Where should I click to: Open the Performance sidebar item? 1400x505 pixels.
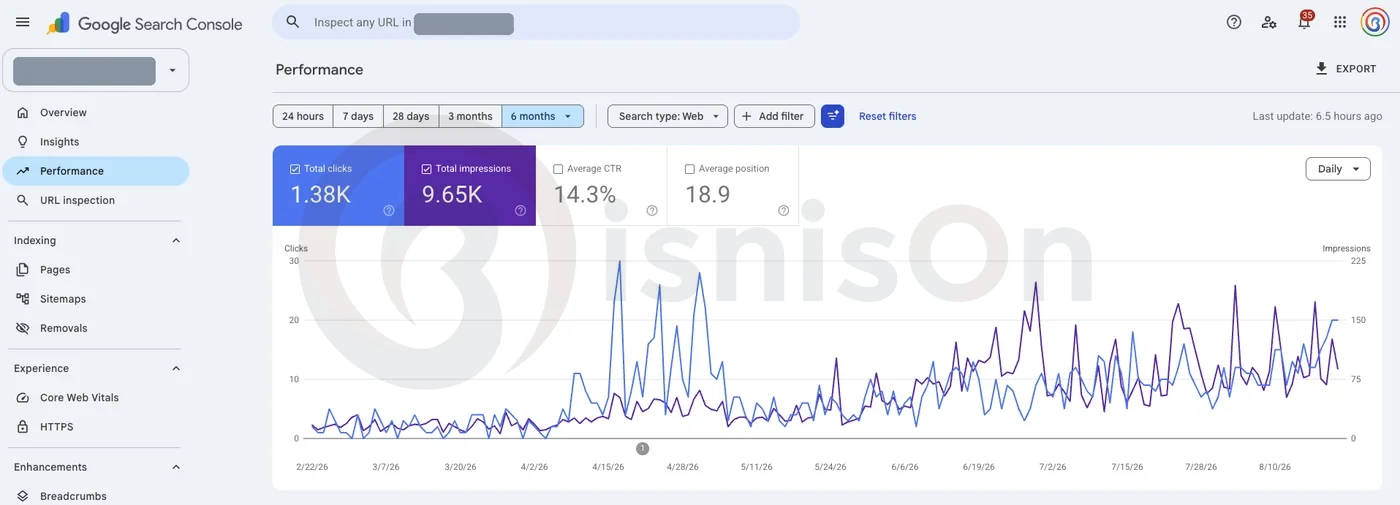pyautogui.click(x=96, y=171)
